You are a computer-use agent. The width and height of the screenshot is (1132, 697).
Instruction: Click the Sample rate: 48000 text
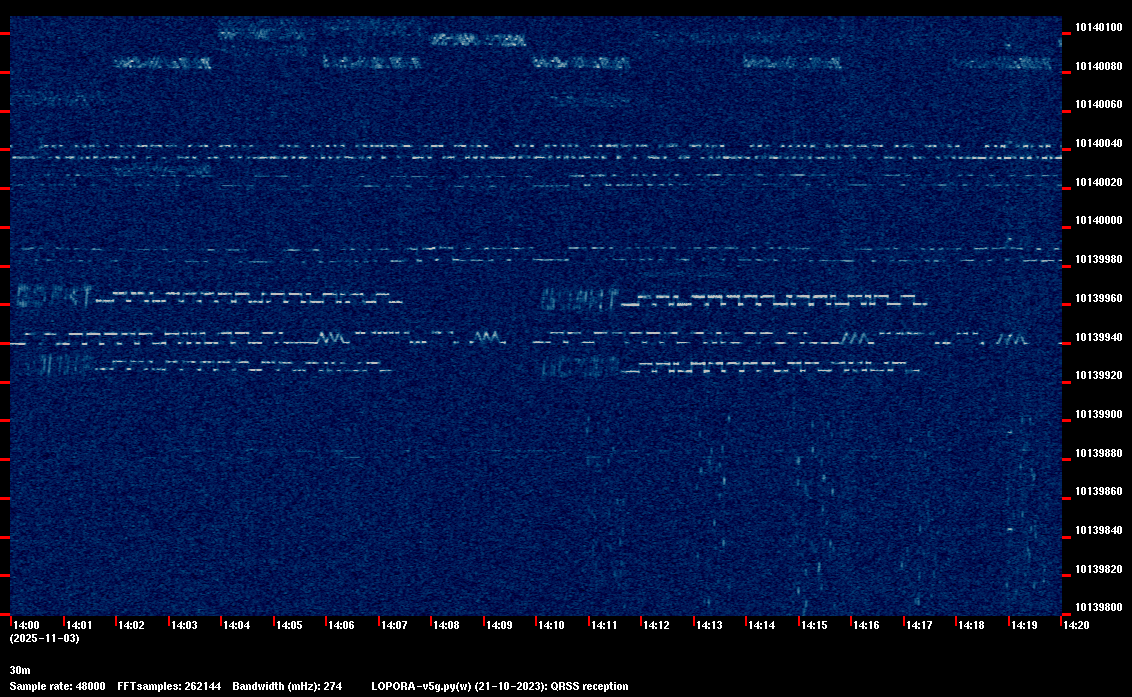58,686
